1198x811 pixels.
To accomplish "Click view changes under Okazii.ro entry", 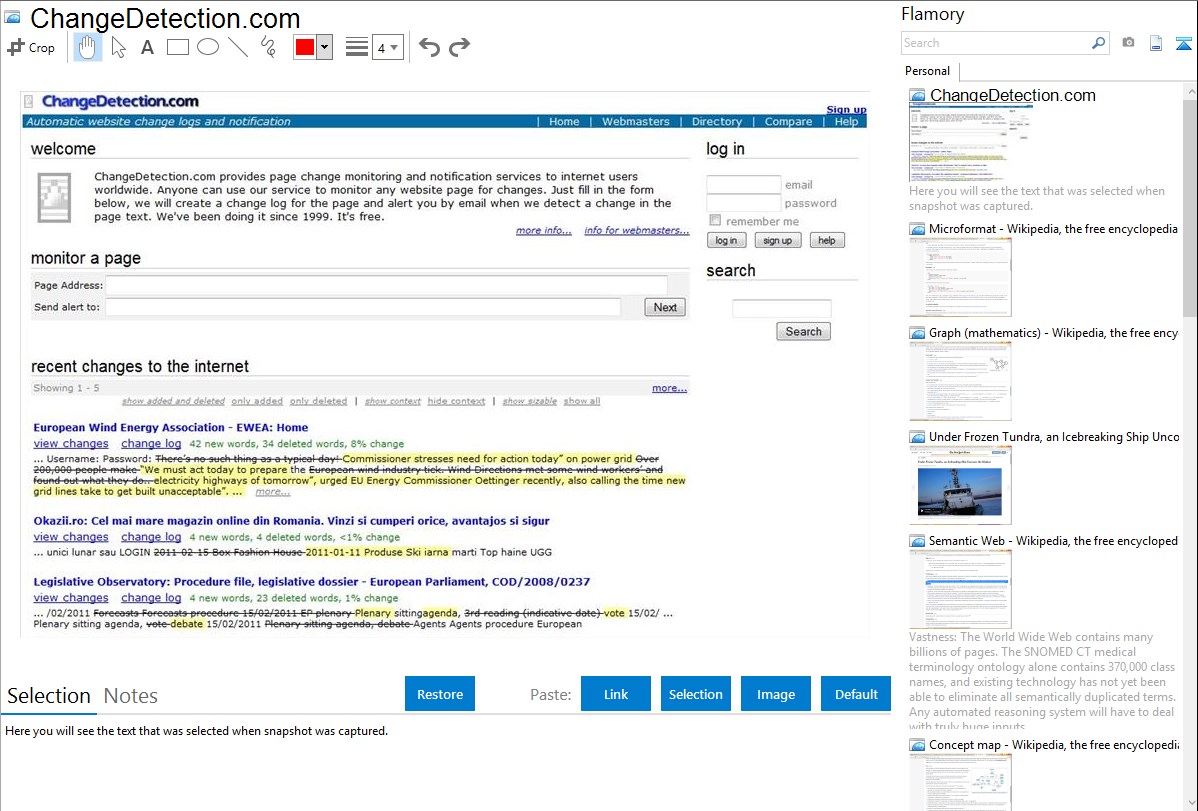I will click(71, 537).
